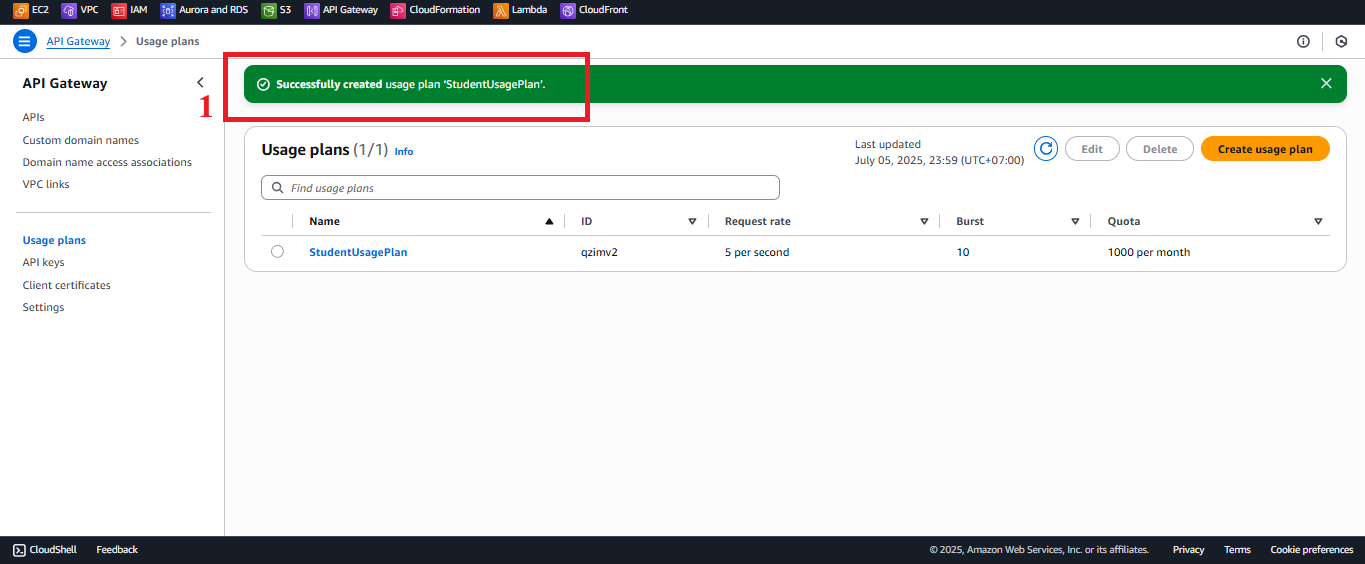
Task: Open the CloudFormation shortcut icon
Action: coord(398,10)
